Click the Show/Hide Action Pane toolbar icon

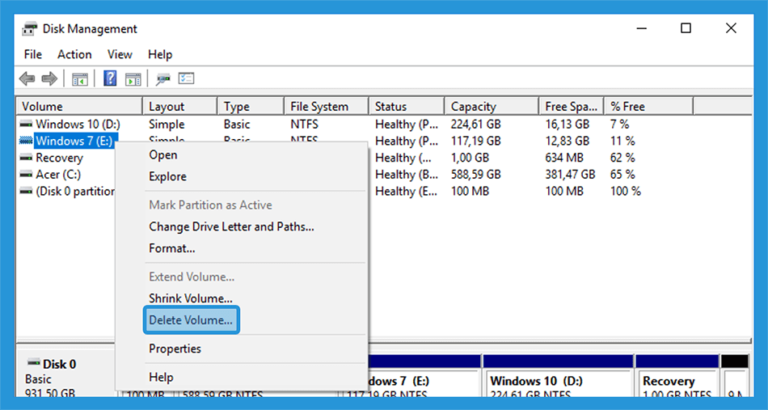coord(133,78)
